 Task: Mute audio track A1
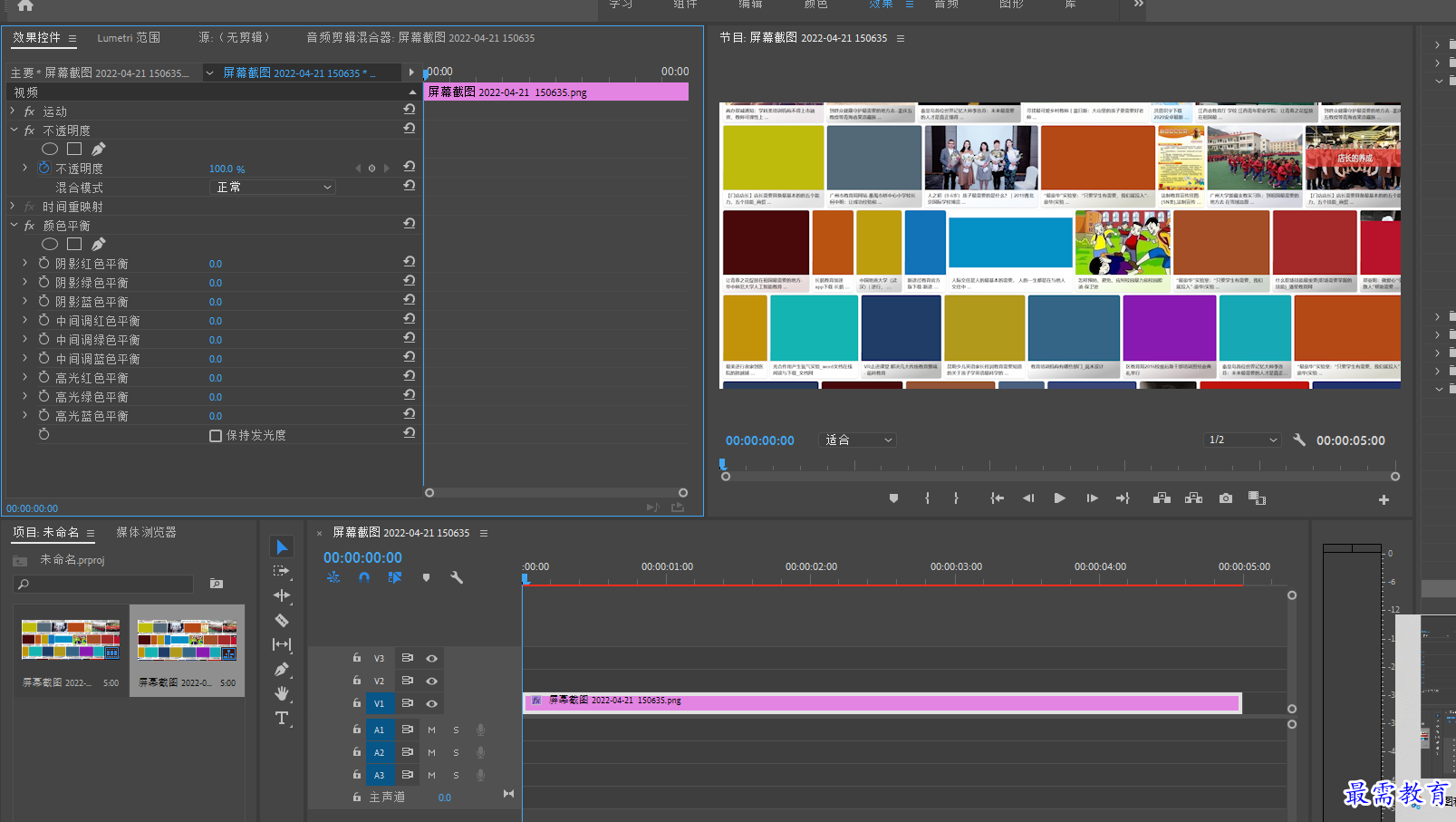click(x=431, y=730)
